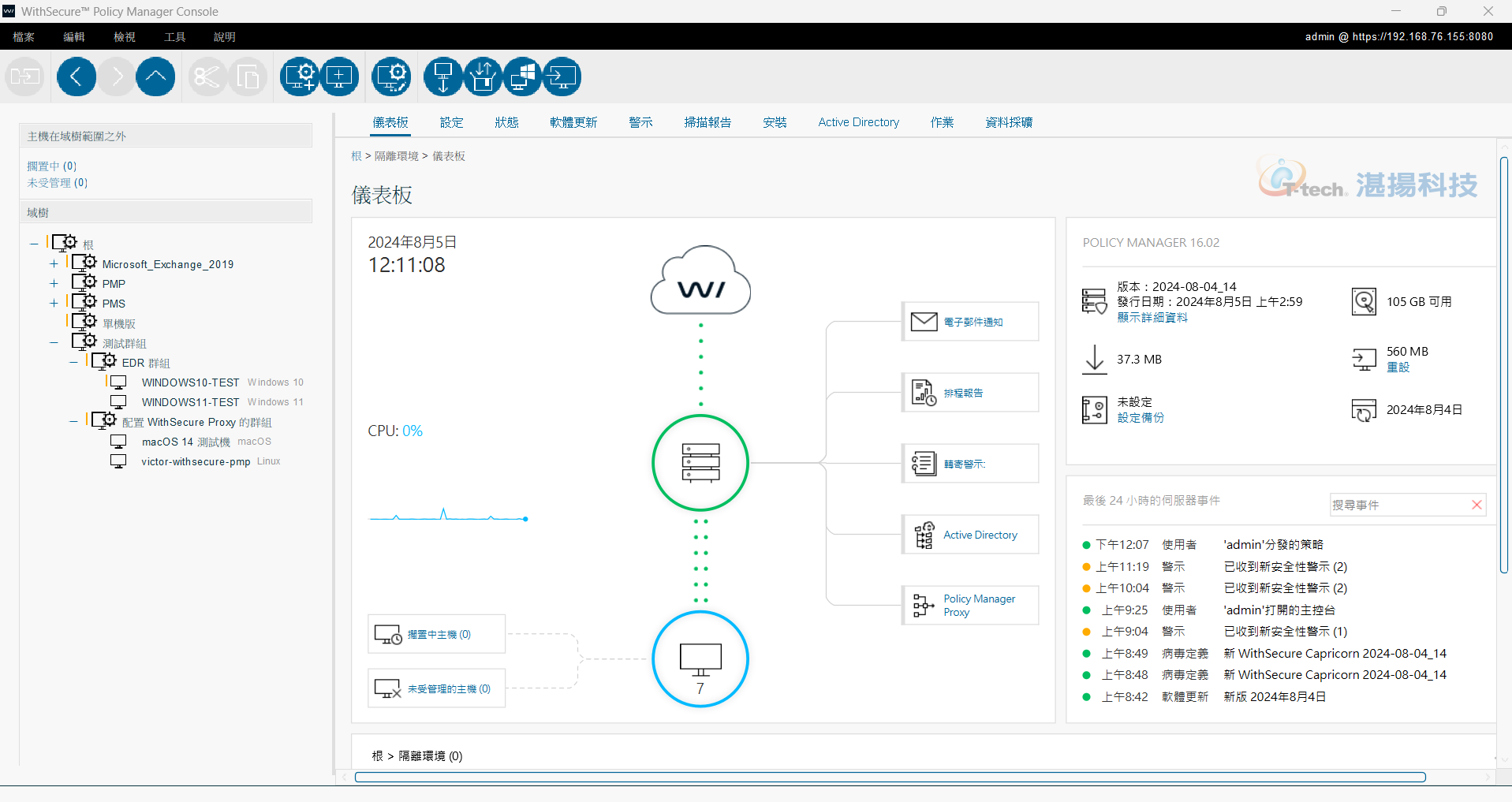1512x802 pixels.
Task: Collapse the root 根 tree node
Action: click(34, 244)
